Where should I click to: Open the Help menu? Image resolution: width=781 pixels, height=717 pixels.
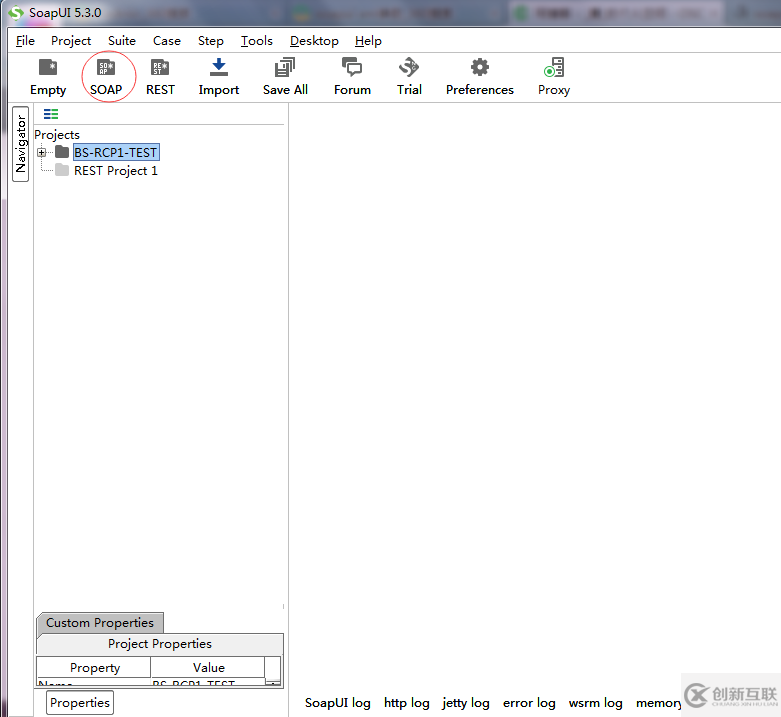[x=368, y=40]
